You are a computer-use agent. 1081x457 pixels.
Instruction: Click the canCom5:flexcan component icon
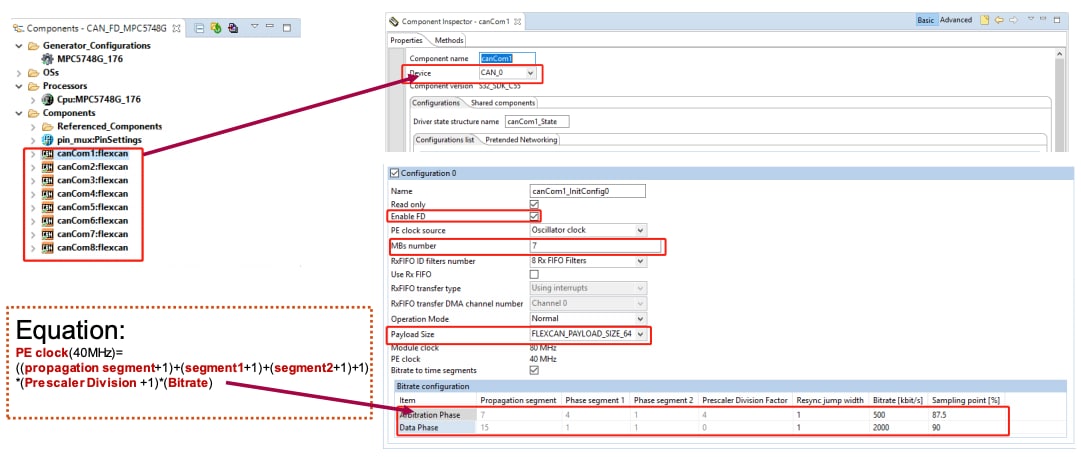pos(47,207)
